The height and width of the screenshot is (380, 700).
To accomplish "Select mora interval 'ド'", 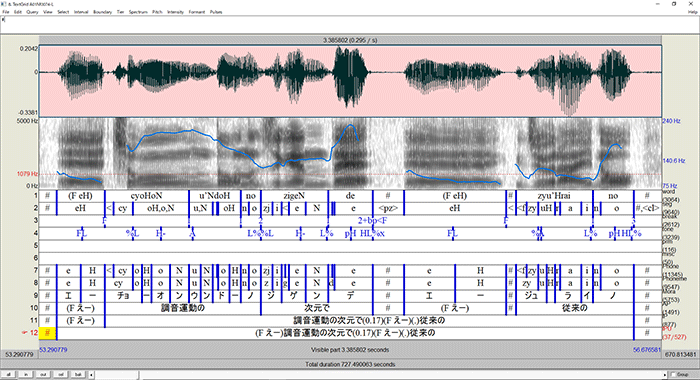I will click(x=221, y=296).
